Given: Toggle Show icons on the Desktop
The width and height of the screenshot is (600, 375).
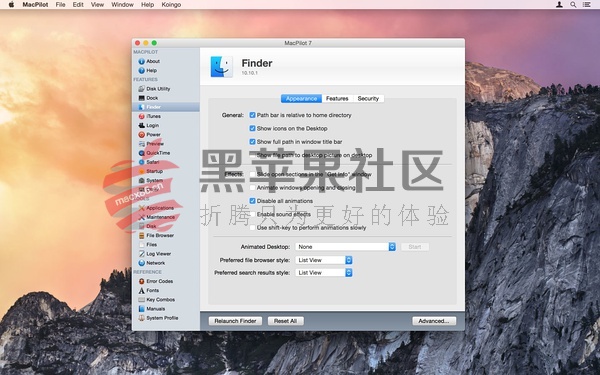Looking at the screenshot, I should [252, 129].
